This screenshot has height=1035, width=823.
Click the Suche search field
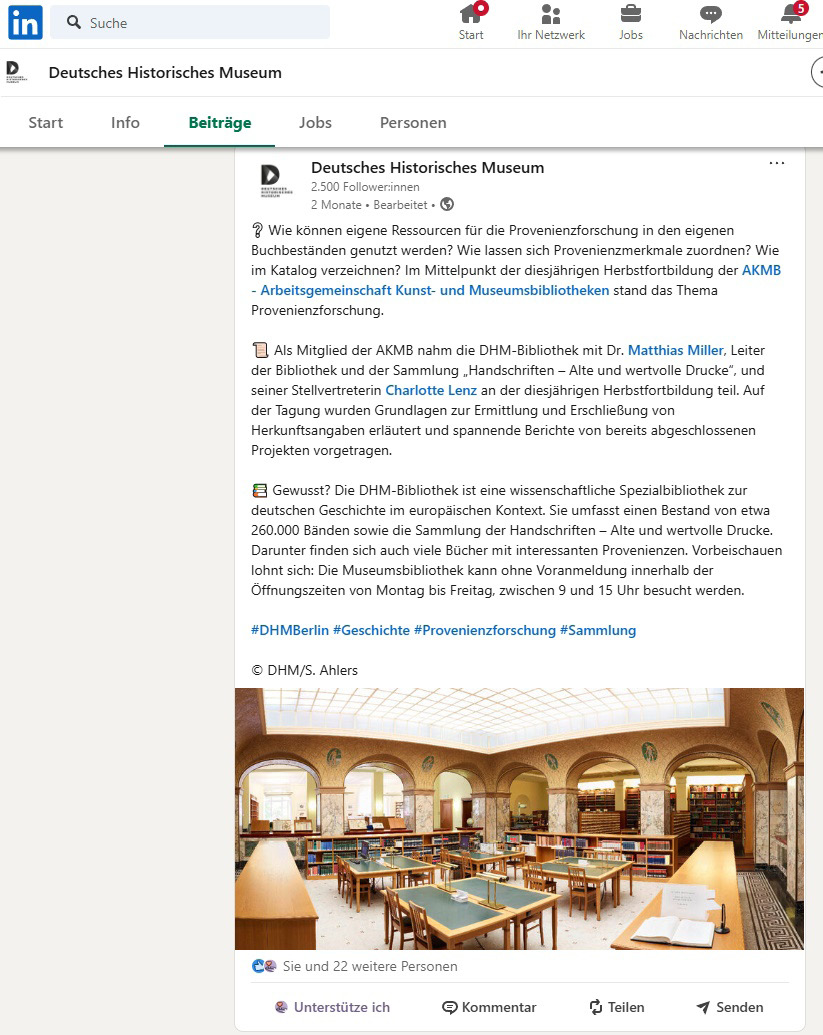click(x=190, y=21)
